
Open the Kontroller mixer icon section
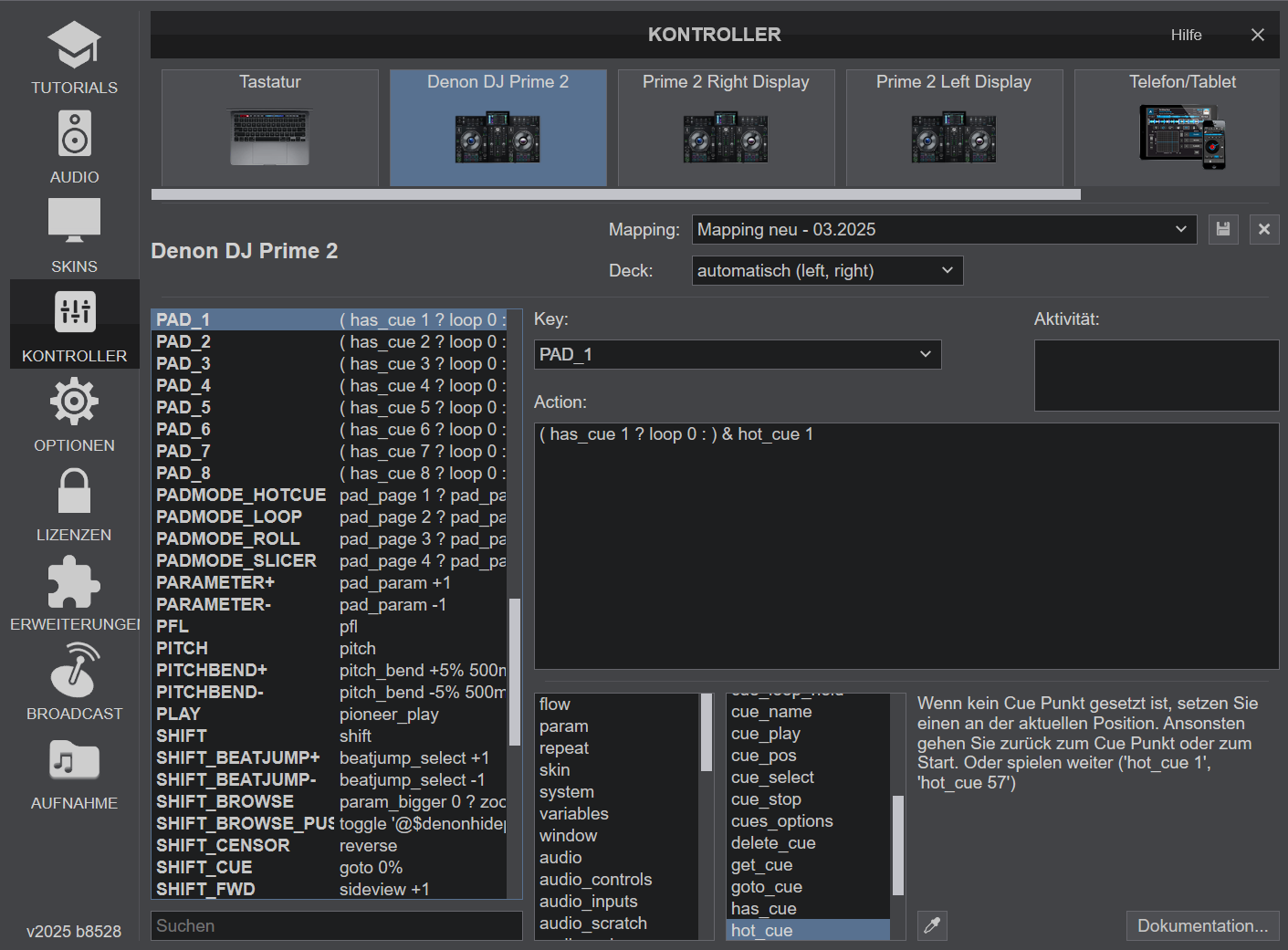click(x=74, y=325)
